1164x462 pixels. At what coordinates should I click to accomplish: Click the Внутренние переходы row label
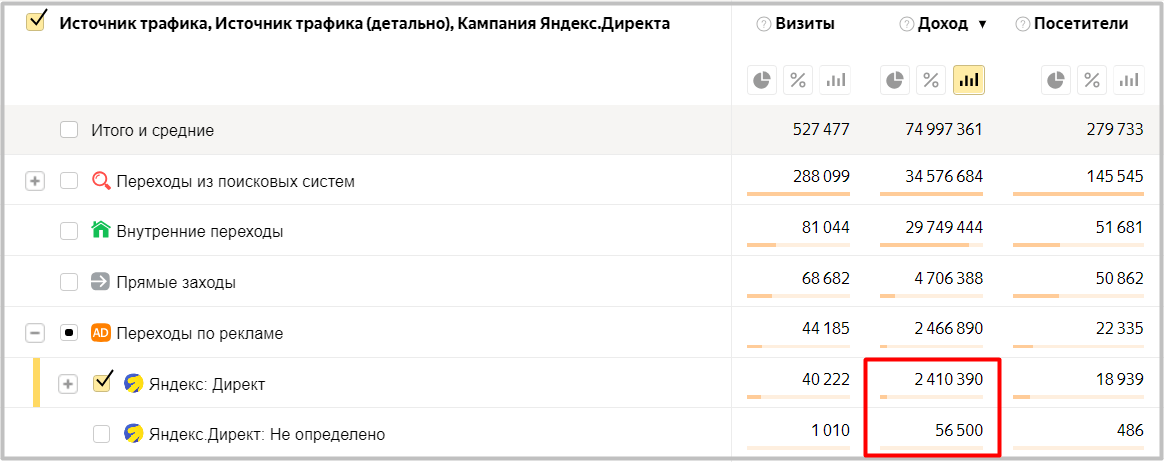tap(199, 231)
